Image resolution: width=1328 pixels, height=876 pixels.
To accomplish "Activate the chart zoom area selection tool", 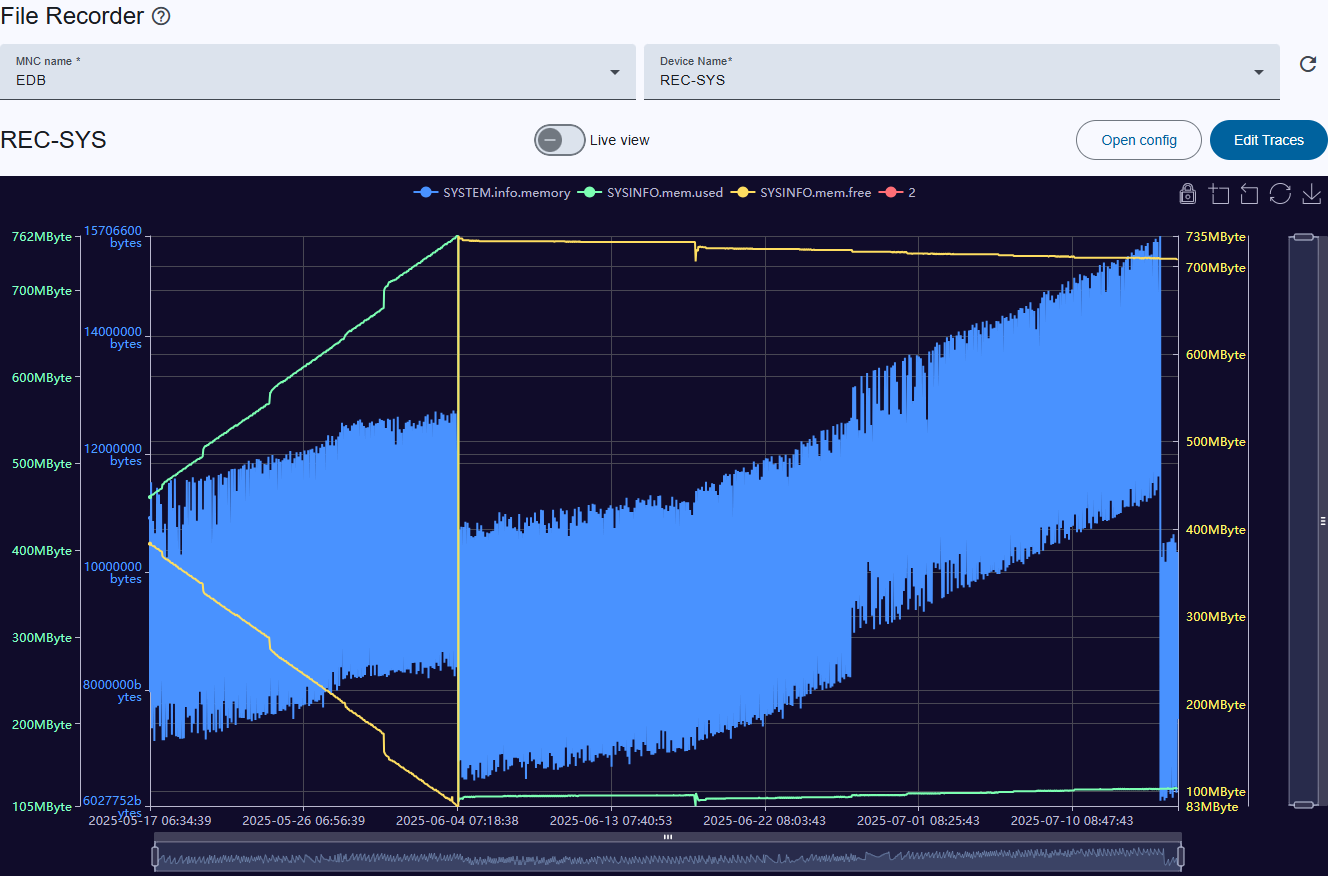I will (1218, 193).
